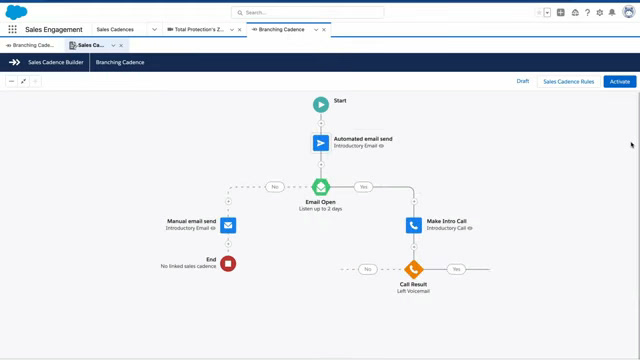640x360 pixels.
Task: Expand the Total Protection's tab chevron menu
Action: (x=232, y=30)
